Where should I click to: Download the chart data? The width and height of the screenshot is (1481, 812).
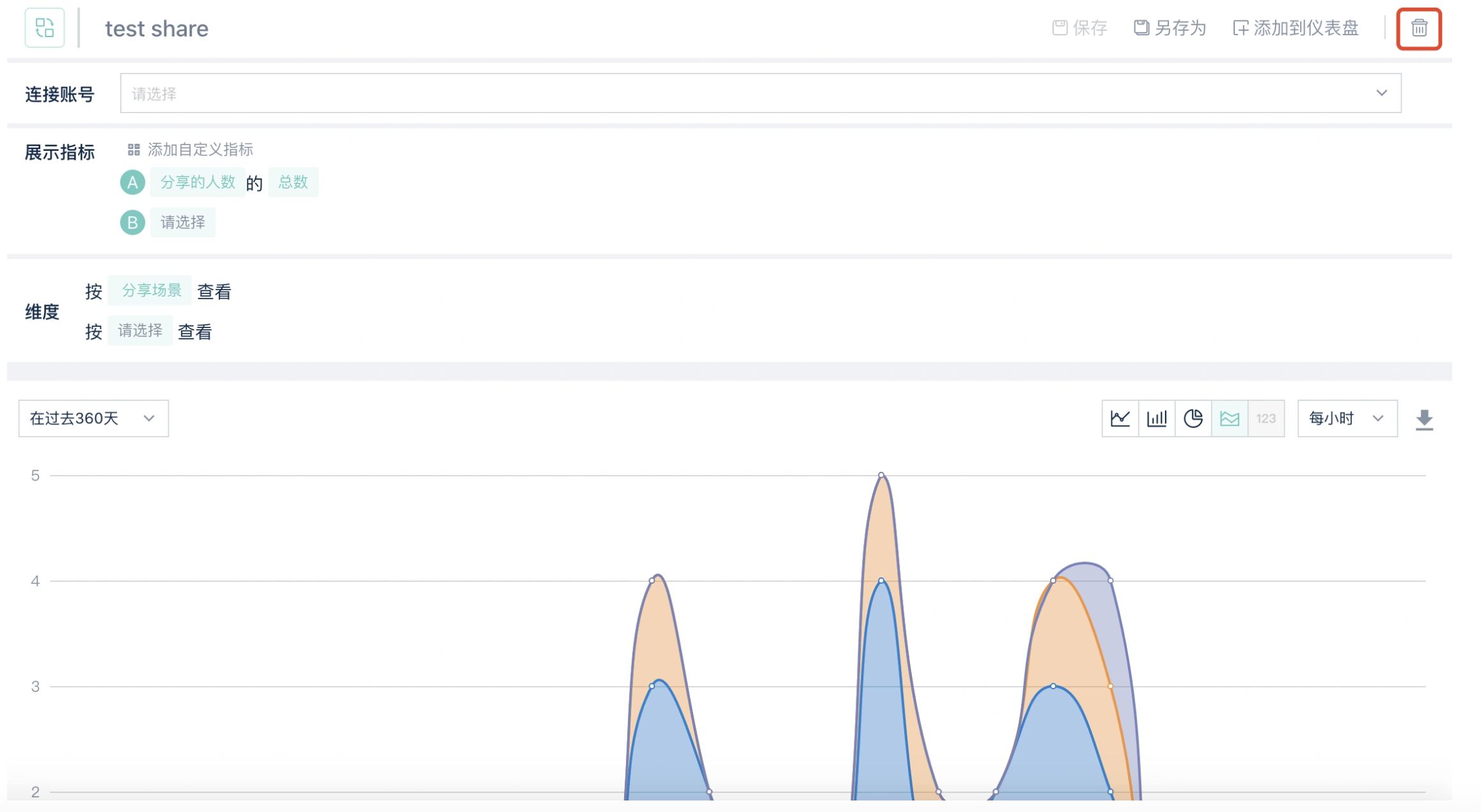(x=1424, y=420)
